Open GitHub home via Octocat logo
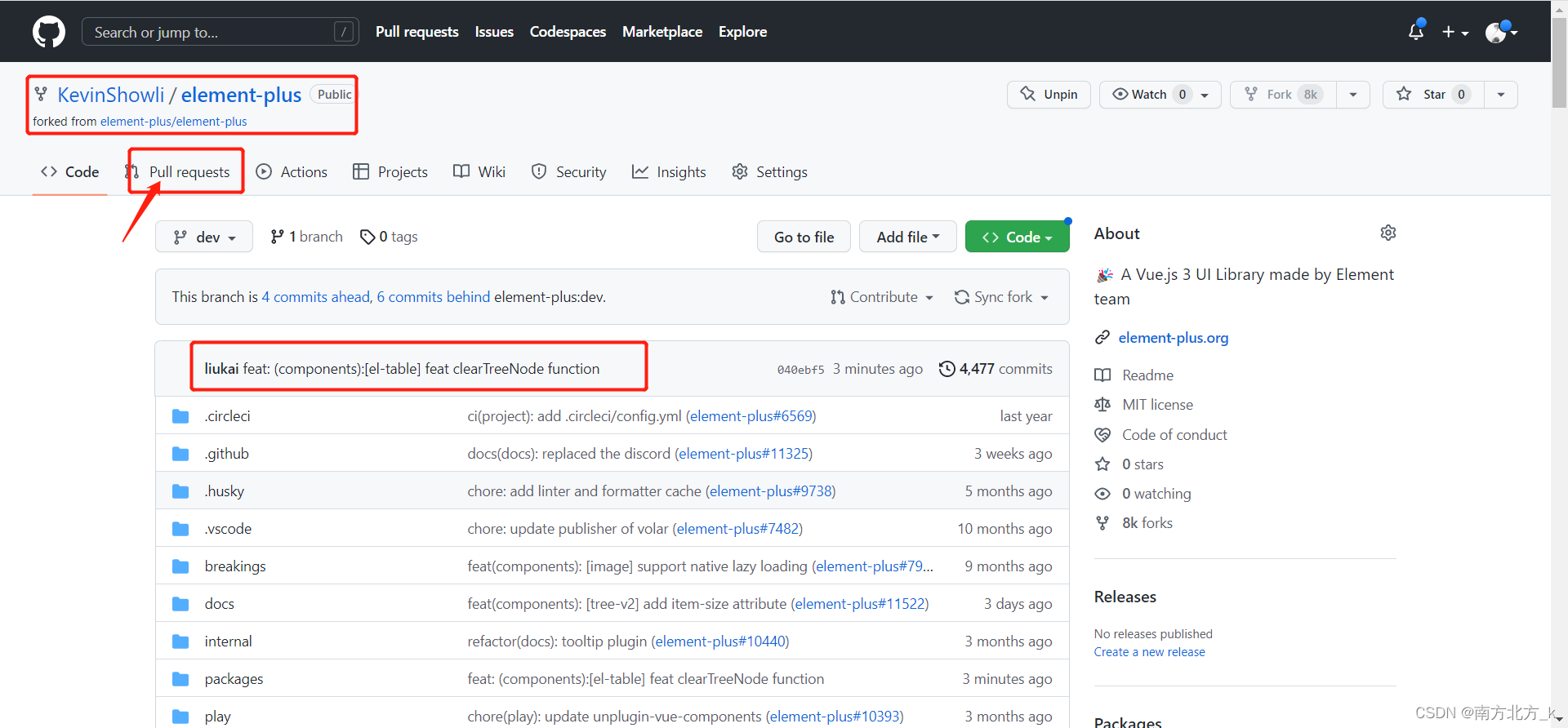 click(x=49, y=32)
